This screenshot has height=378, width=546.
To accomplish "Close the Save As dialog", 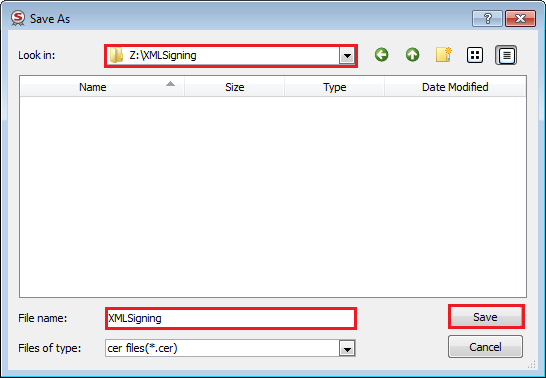I will (x=520, y=18).
